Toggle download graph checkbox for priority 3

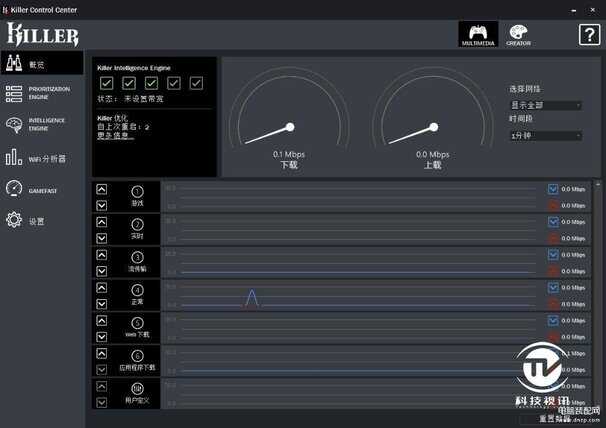pos(553,254)
